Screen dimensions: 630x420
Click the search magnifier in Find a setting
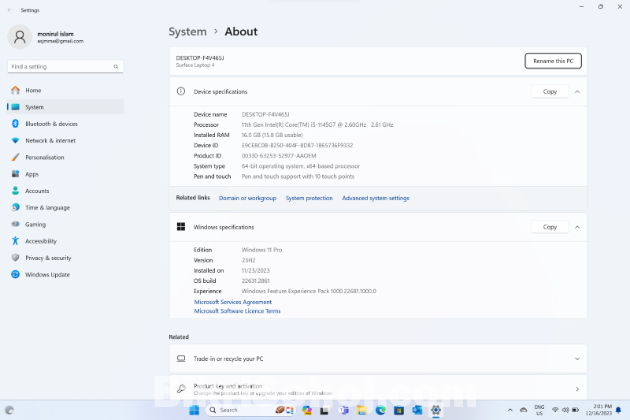coord(116,67)
